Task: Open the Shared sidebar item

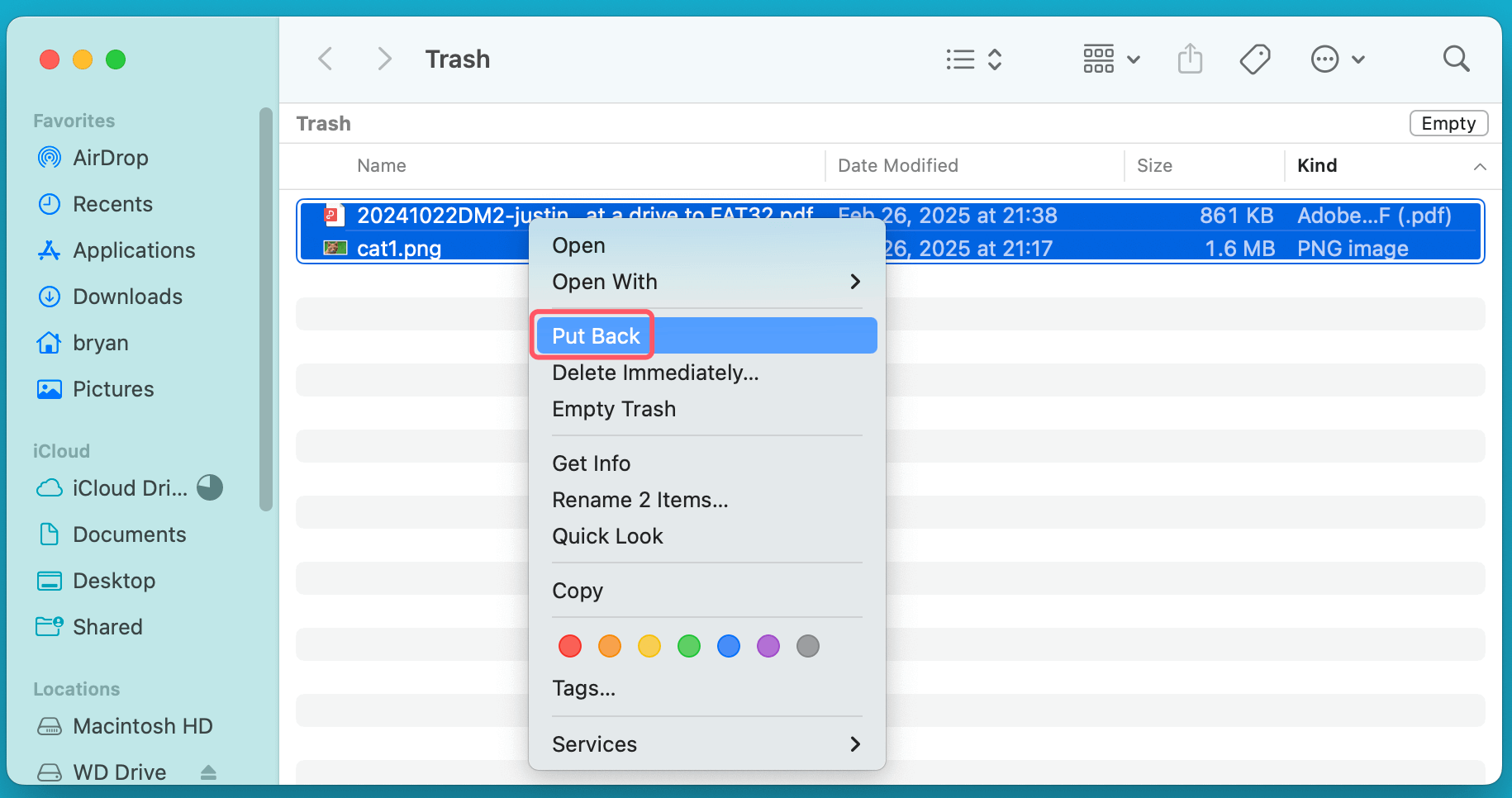Action: click(x=107, y=627)
